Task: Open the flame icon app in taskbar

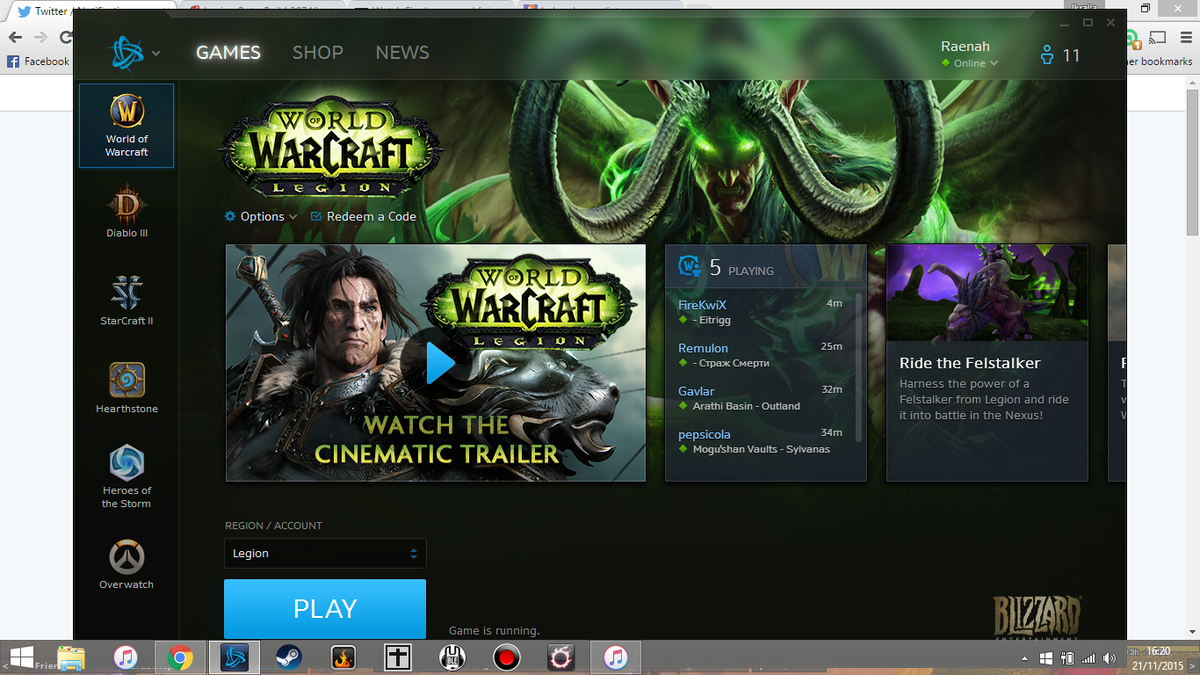Action: point(344,658)
